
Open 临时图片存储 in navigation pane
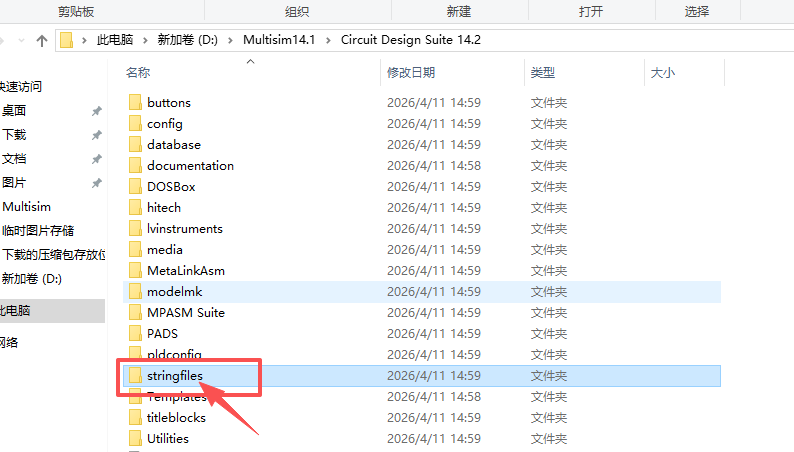pos(38,231)
